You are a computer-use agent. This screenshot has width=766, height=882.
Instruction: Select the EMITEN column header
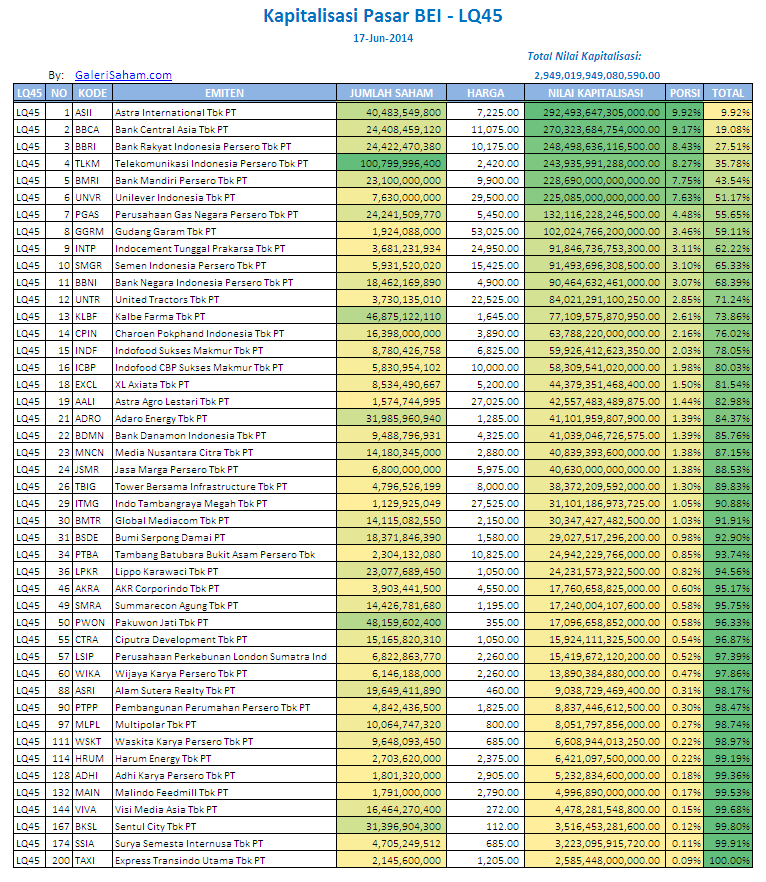pyautogui.click(x=224, y=93)
